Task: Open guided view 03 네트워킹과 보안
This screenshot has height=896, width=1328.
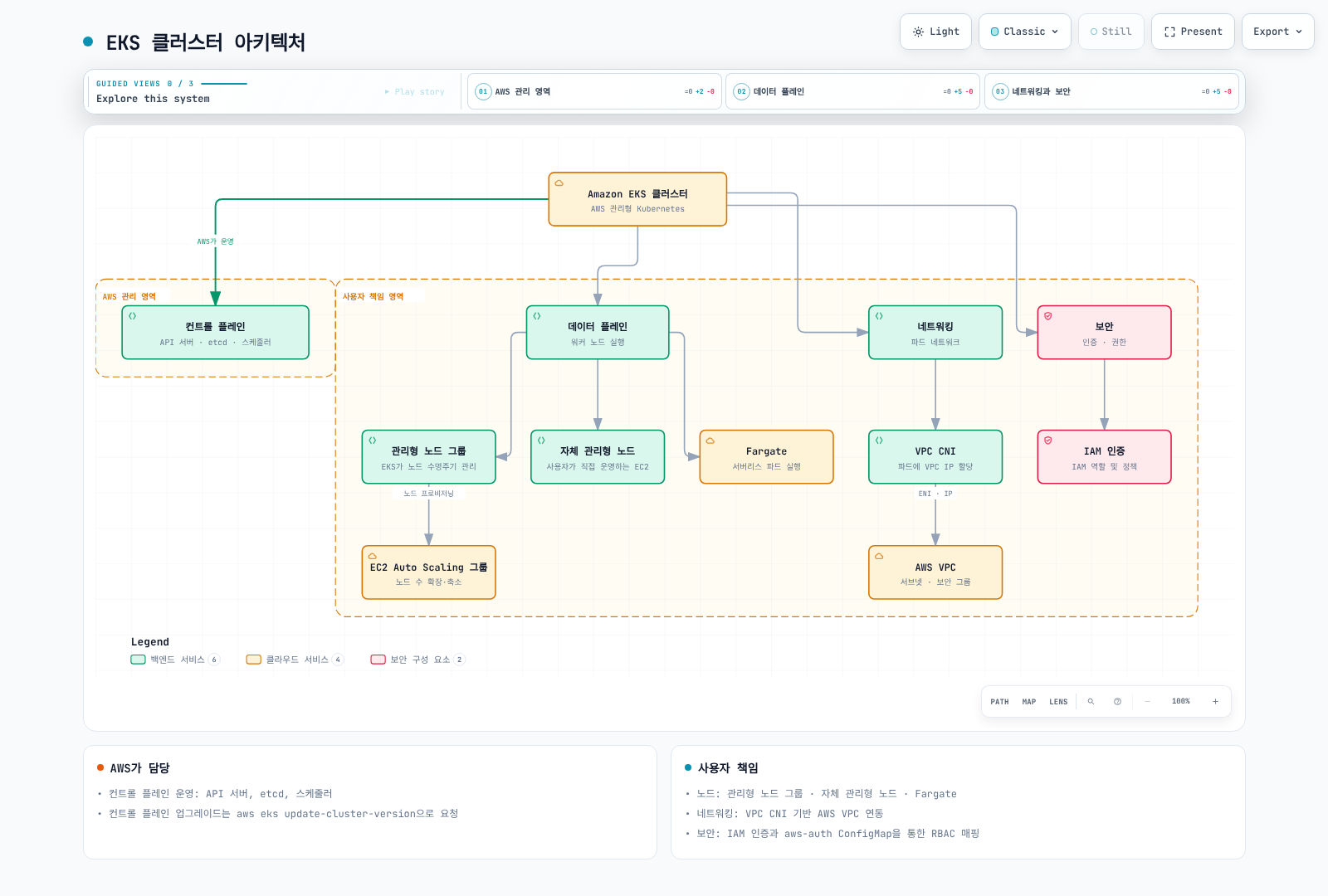Action: pos(1111,91)
